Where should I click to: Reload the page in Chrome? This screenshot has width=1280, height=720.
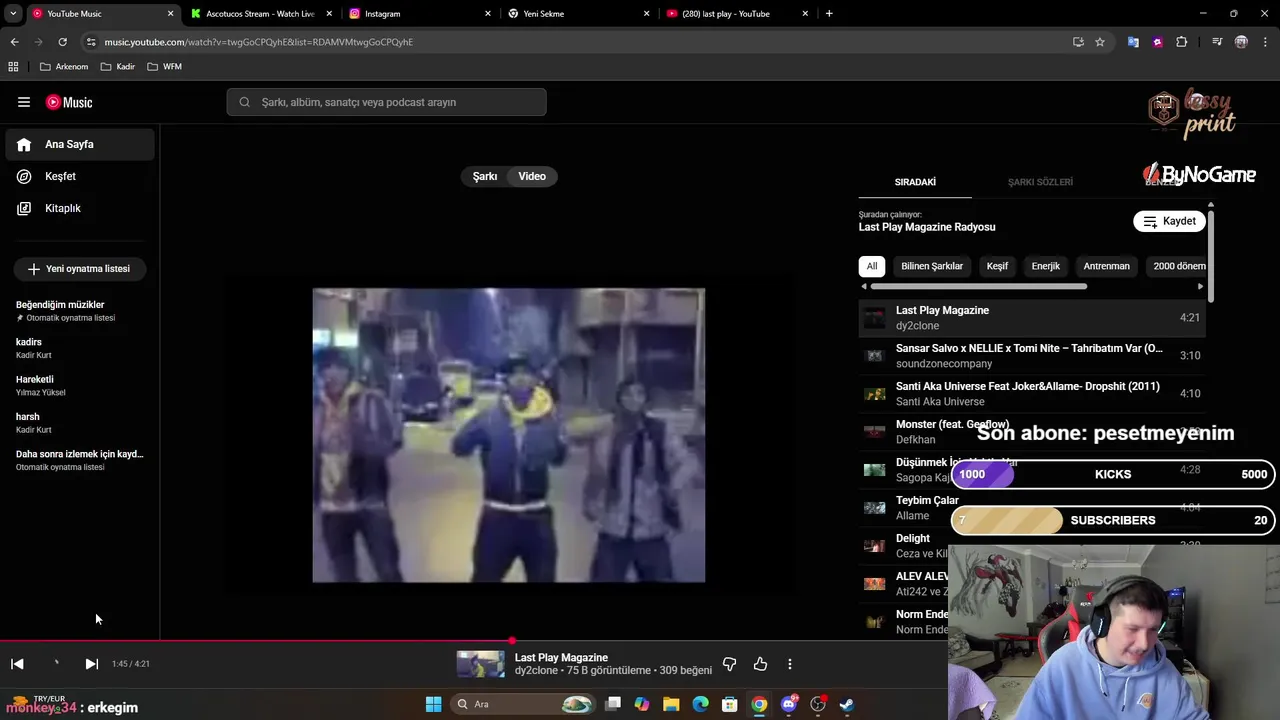click(62, 42)
